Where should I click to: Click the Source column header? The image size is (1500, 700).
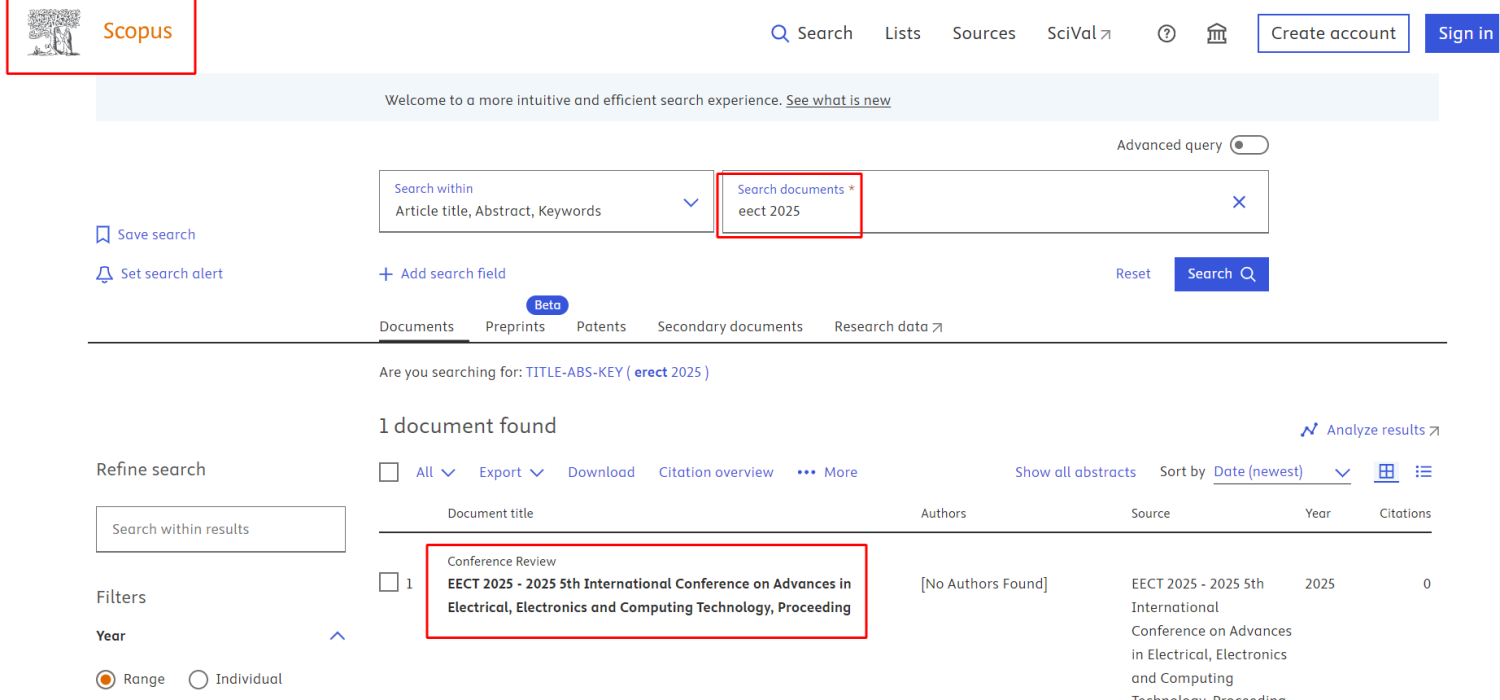click(x=1150, y=513)
